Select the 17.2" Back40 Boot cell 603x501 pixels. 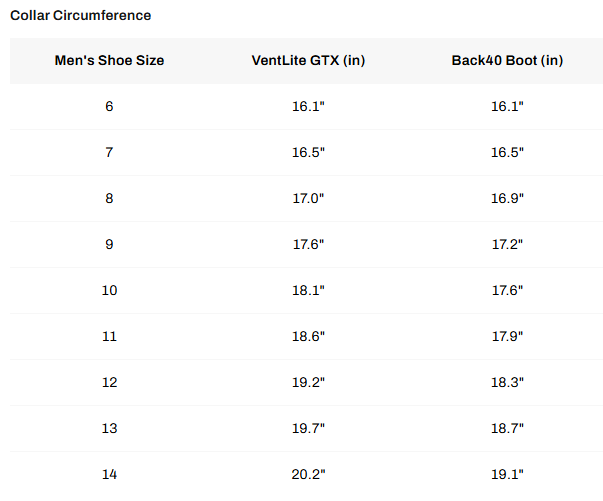click(507, 244)
